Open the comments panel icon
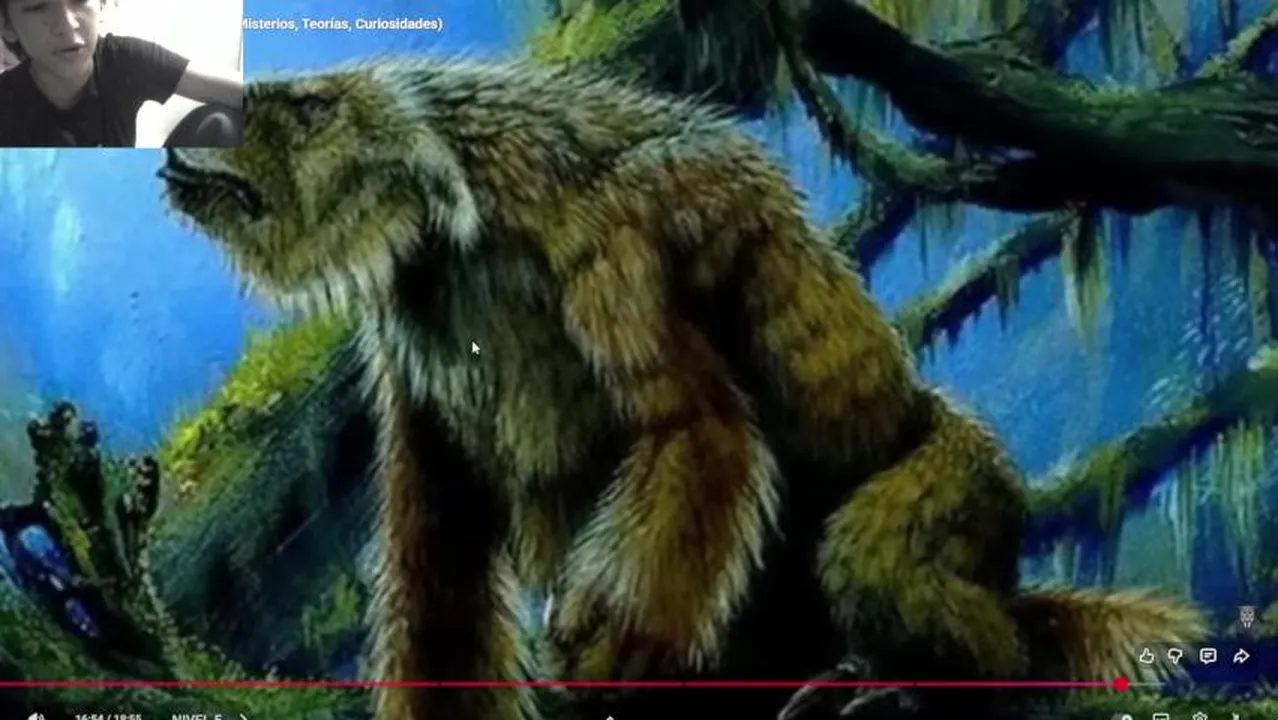The height and width of the screenshot is (720, 1278). point(1208,656)
